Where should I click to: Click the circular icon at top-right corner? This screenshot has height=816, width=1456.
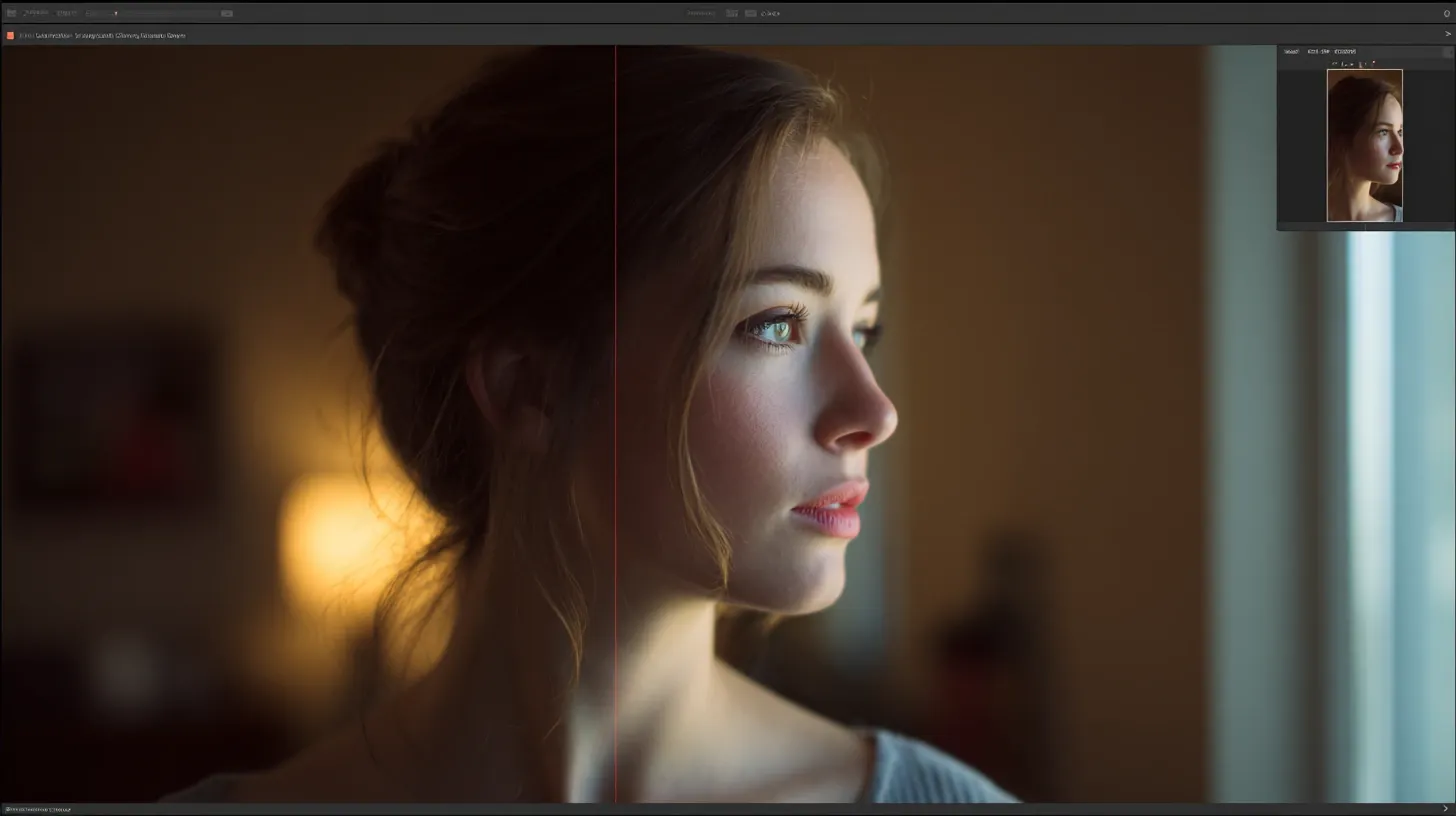tap(1446, 13)
